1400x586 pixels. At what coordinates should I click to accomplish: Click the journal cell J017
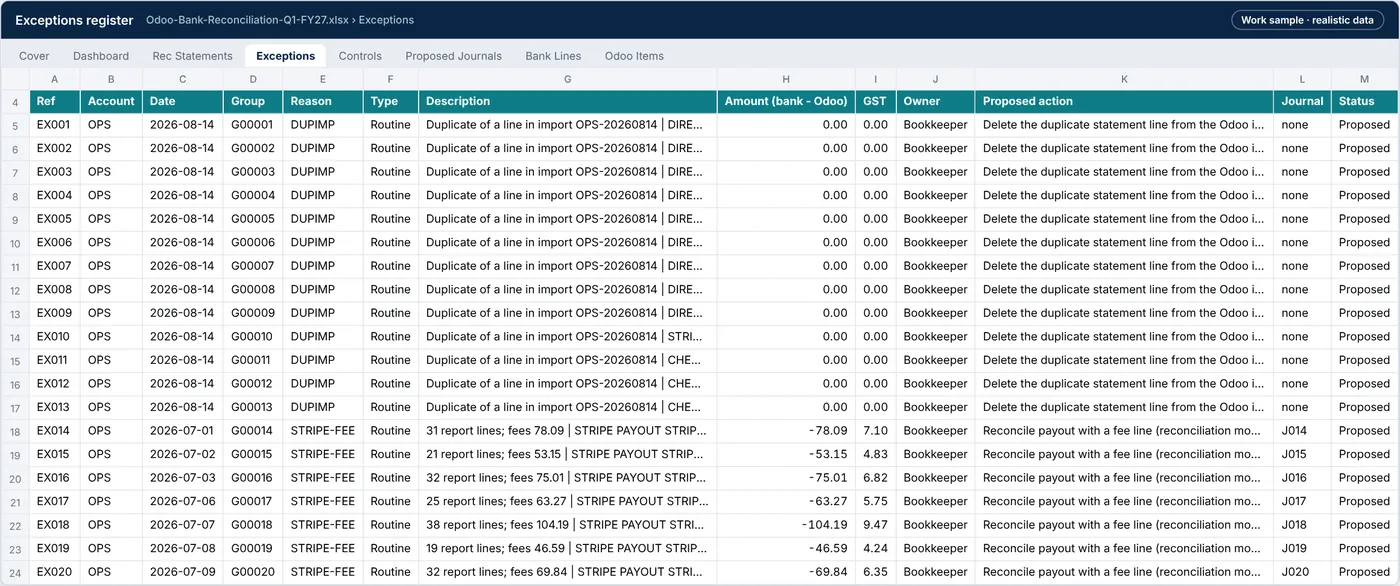coord(1302,501)
